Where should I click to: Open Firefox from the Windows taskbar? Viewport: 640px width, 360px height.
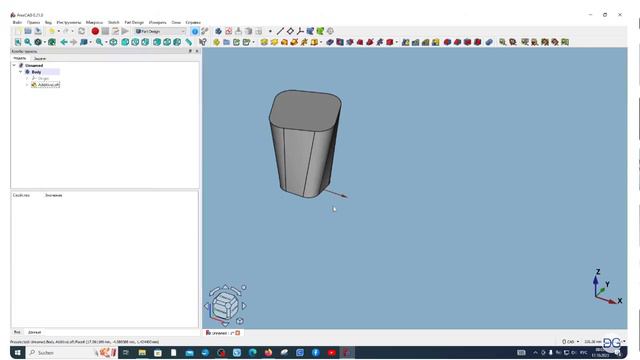(x=268, y=353)
